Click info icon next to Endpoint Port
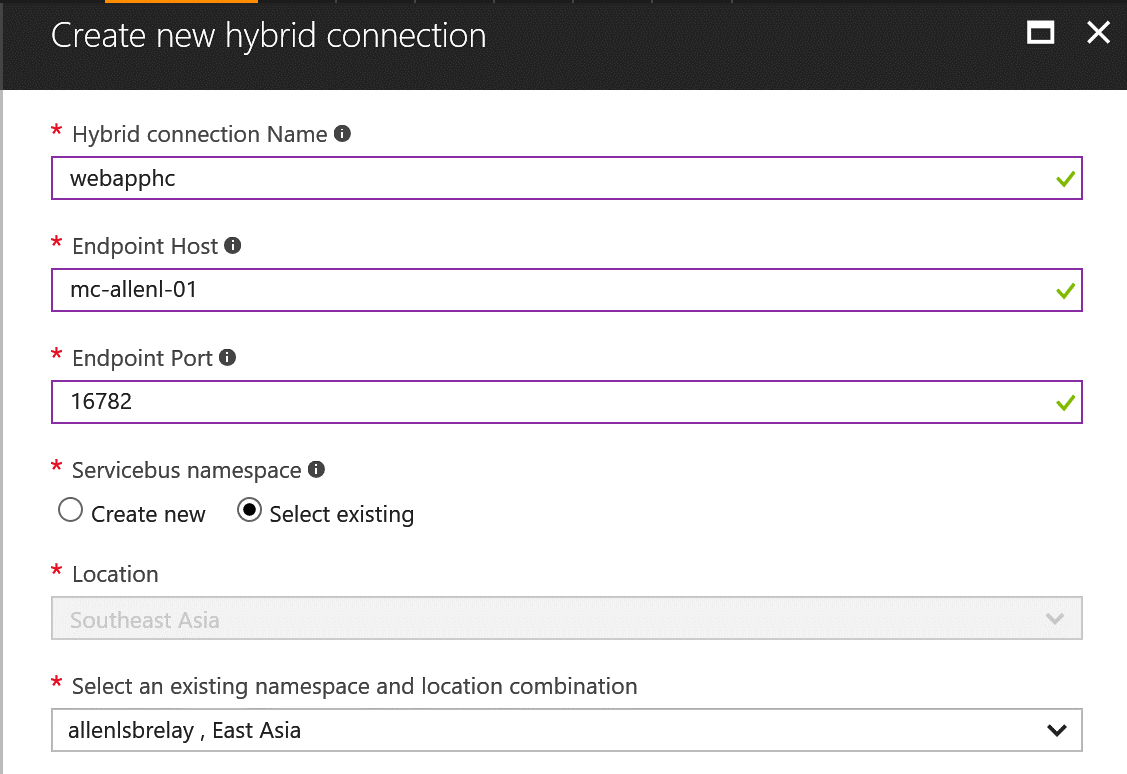Image resolution: width=1127 pixels, height=774 pixels. click(227, 357)
